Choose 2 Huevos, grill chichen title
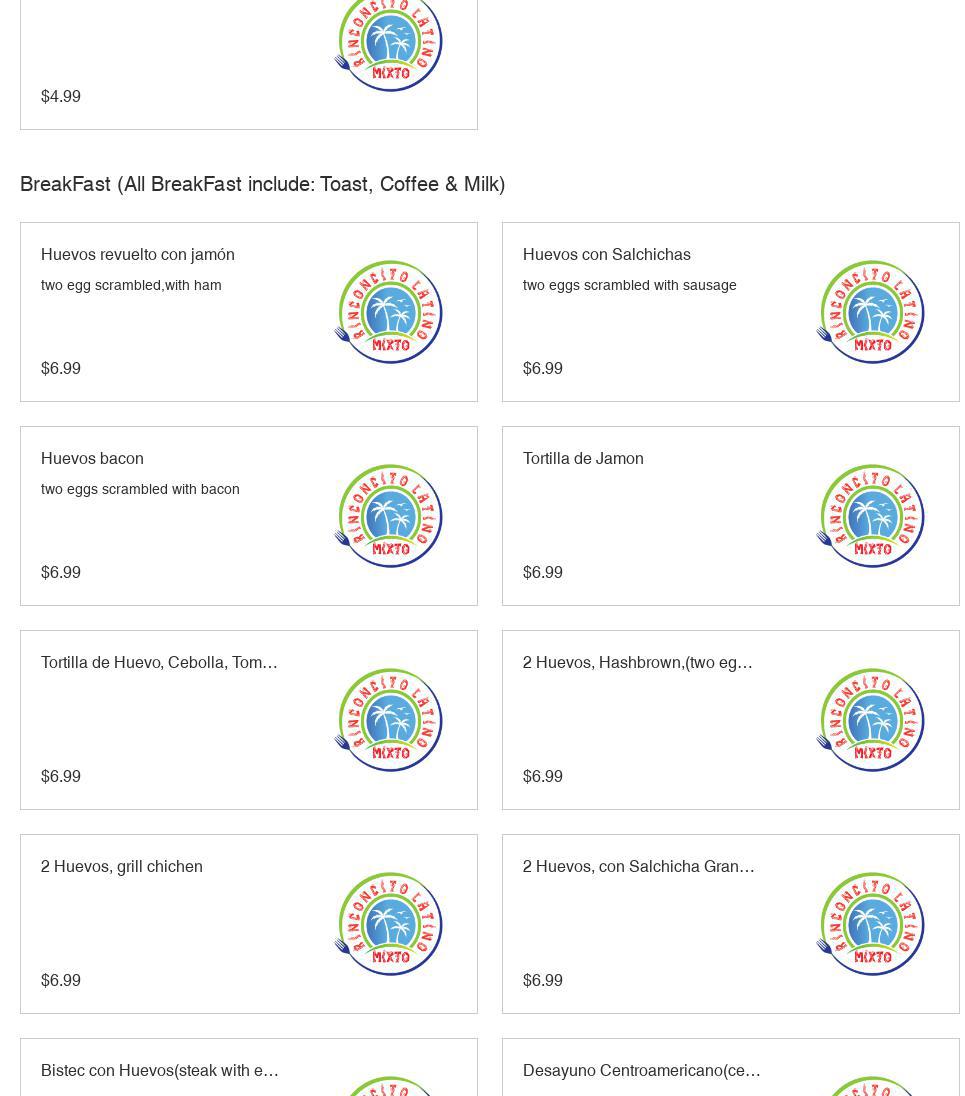 pos(122,866)
